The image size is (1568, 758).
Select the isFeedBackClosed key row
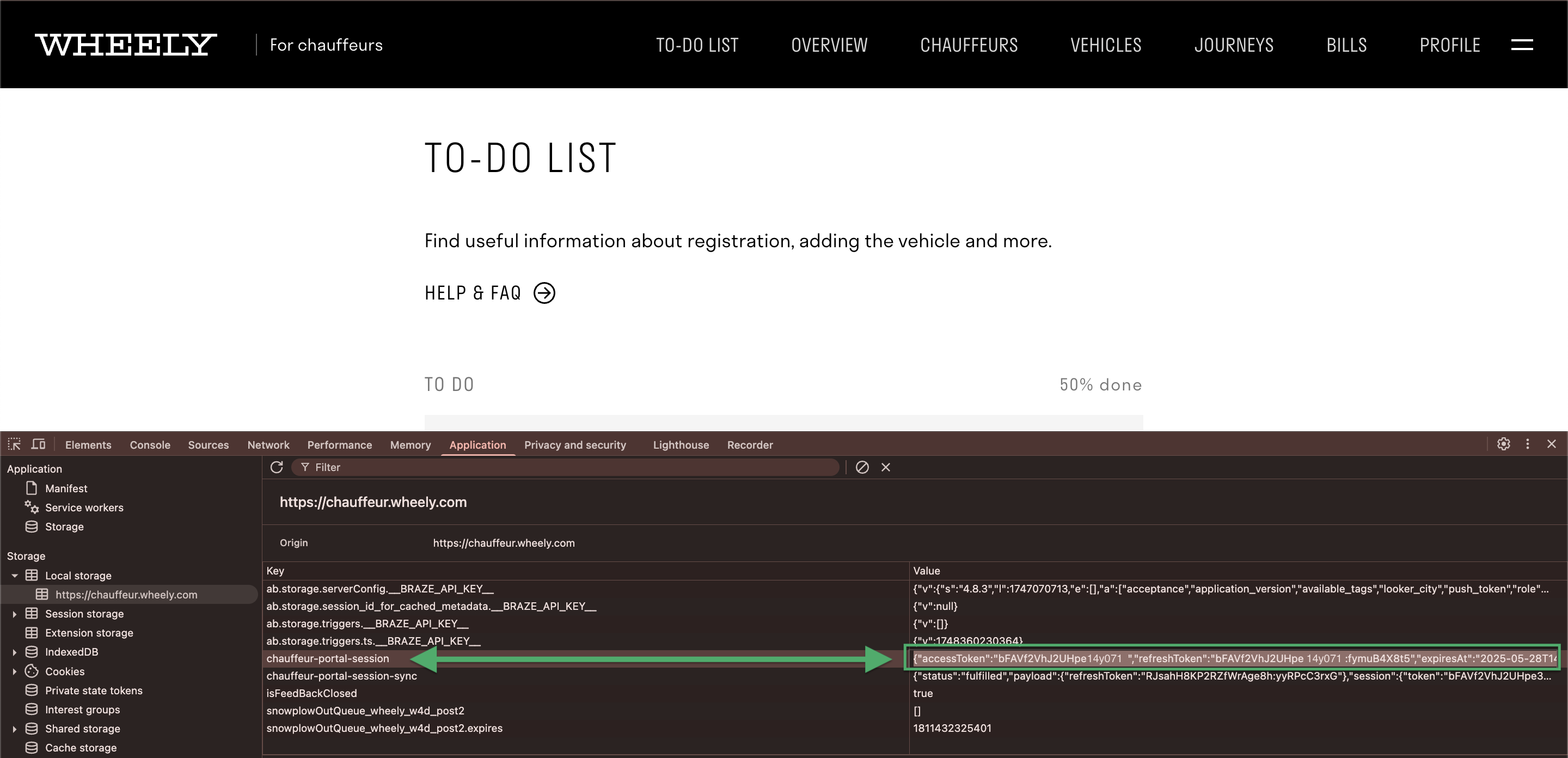tap(311, 693)
